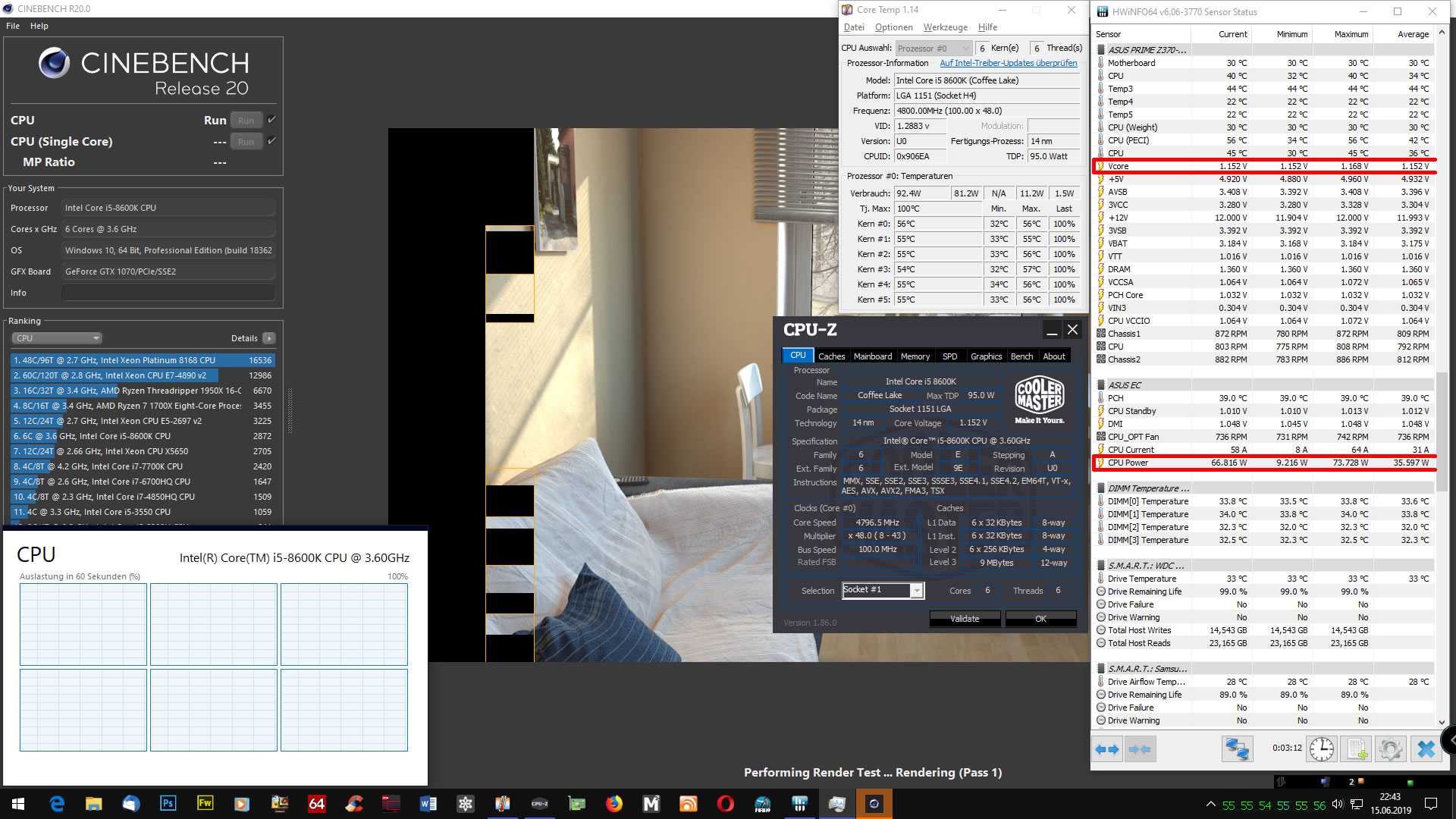Open the Werkzeuge menu in Core Temp
The image size is (1456, 819).
click(945, 27)
